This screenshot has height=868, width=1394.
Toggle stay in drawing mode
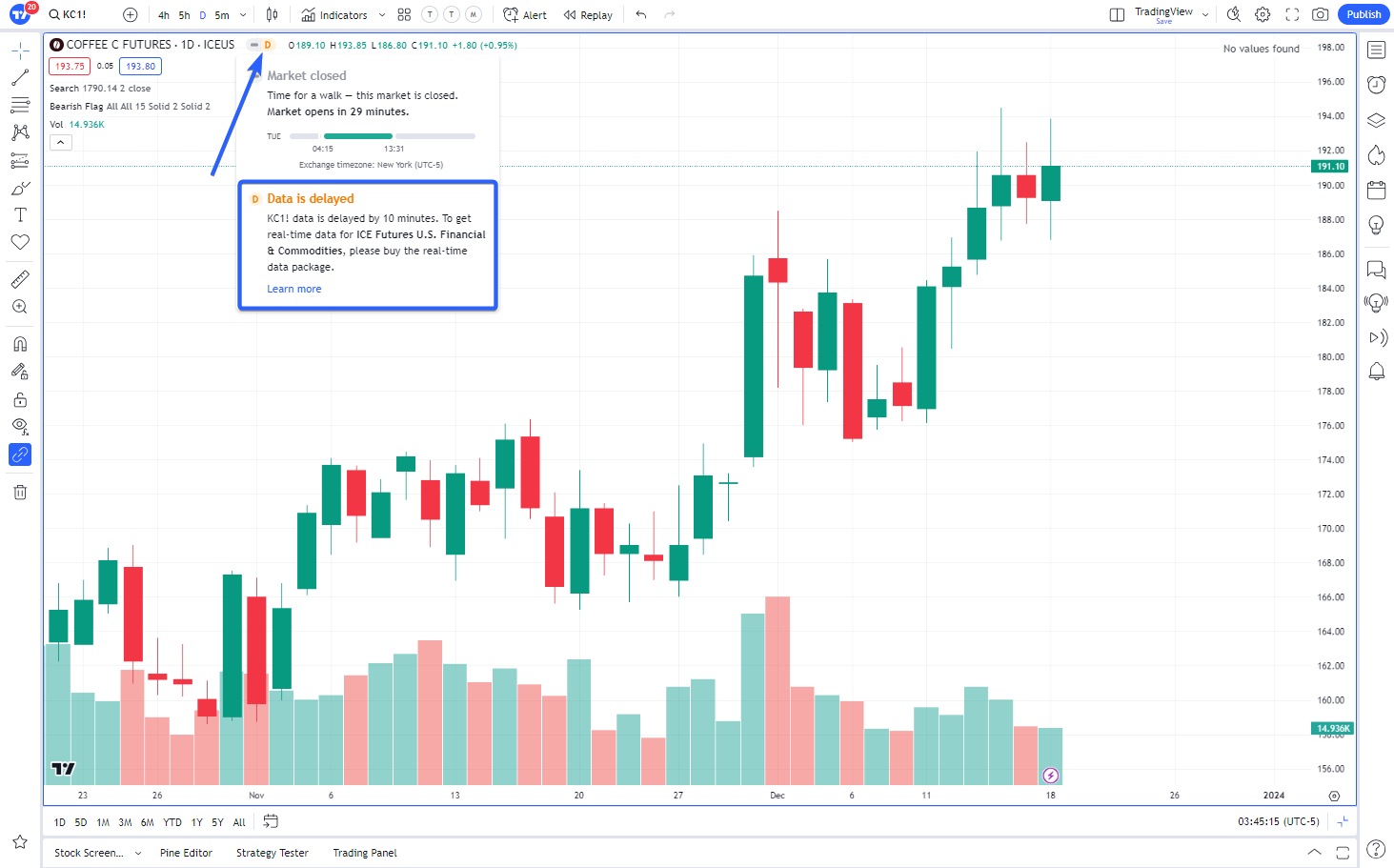(x=20, y=372)
